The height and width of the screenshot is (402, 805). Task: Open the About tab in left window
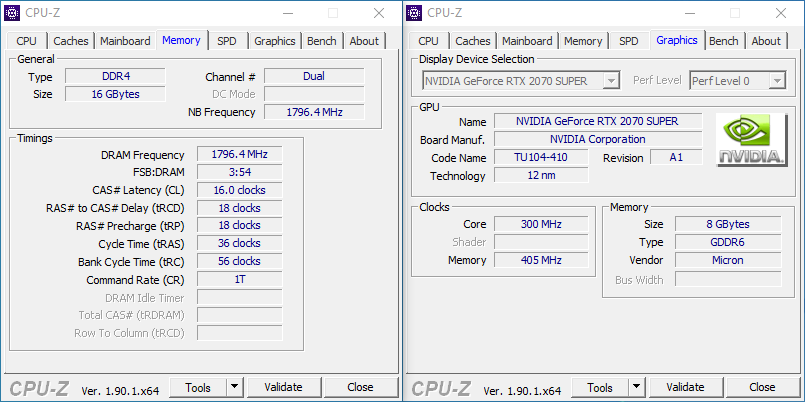pos(364,41)
